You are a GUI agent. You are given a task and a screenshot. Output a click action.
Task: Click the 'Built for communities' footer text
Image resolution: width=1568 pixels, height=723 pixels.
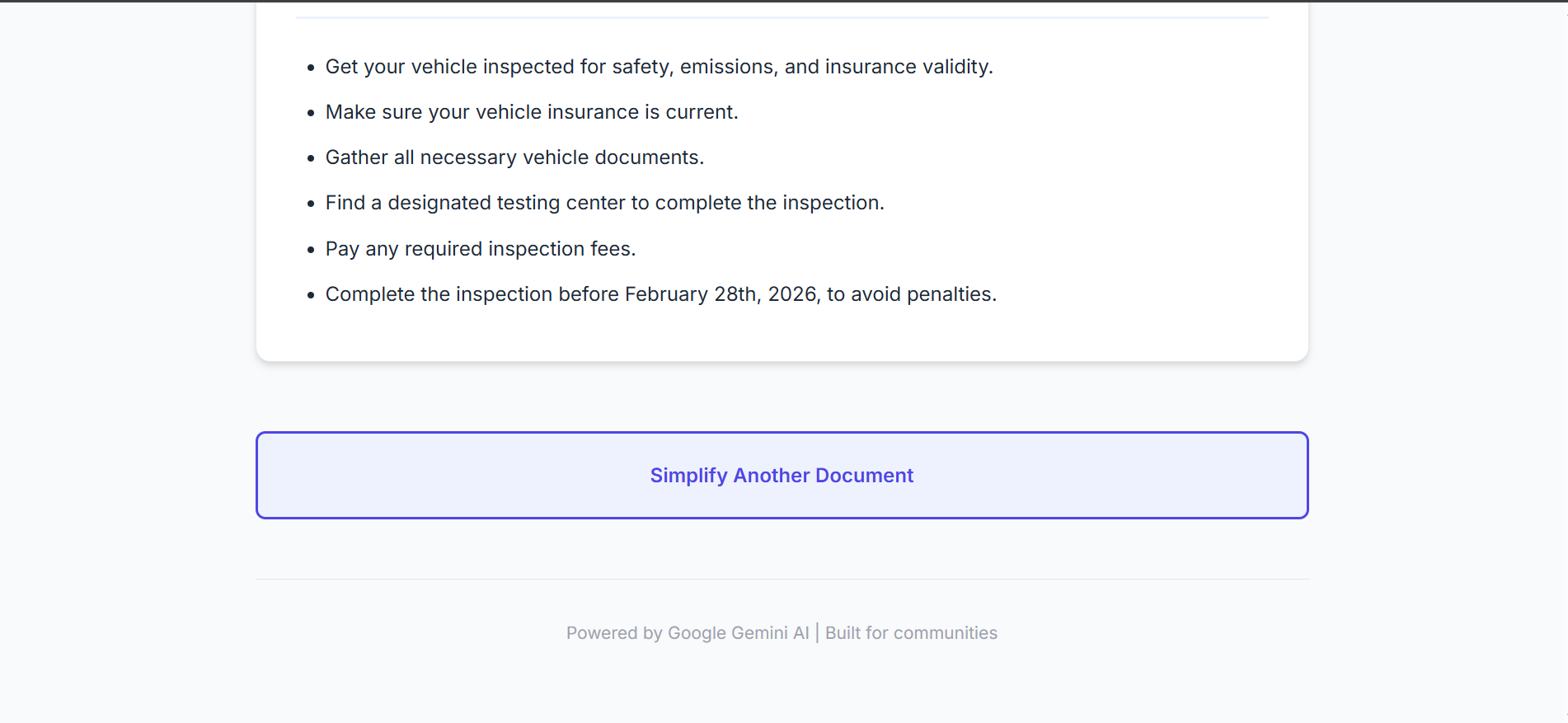[911, 633]
